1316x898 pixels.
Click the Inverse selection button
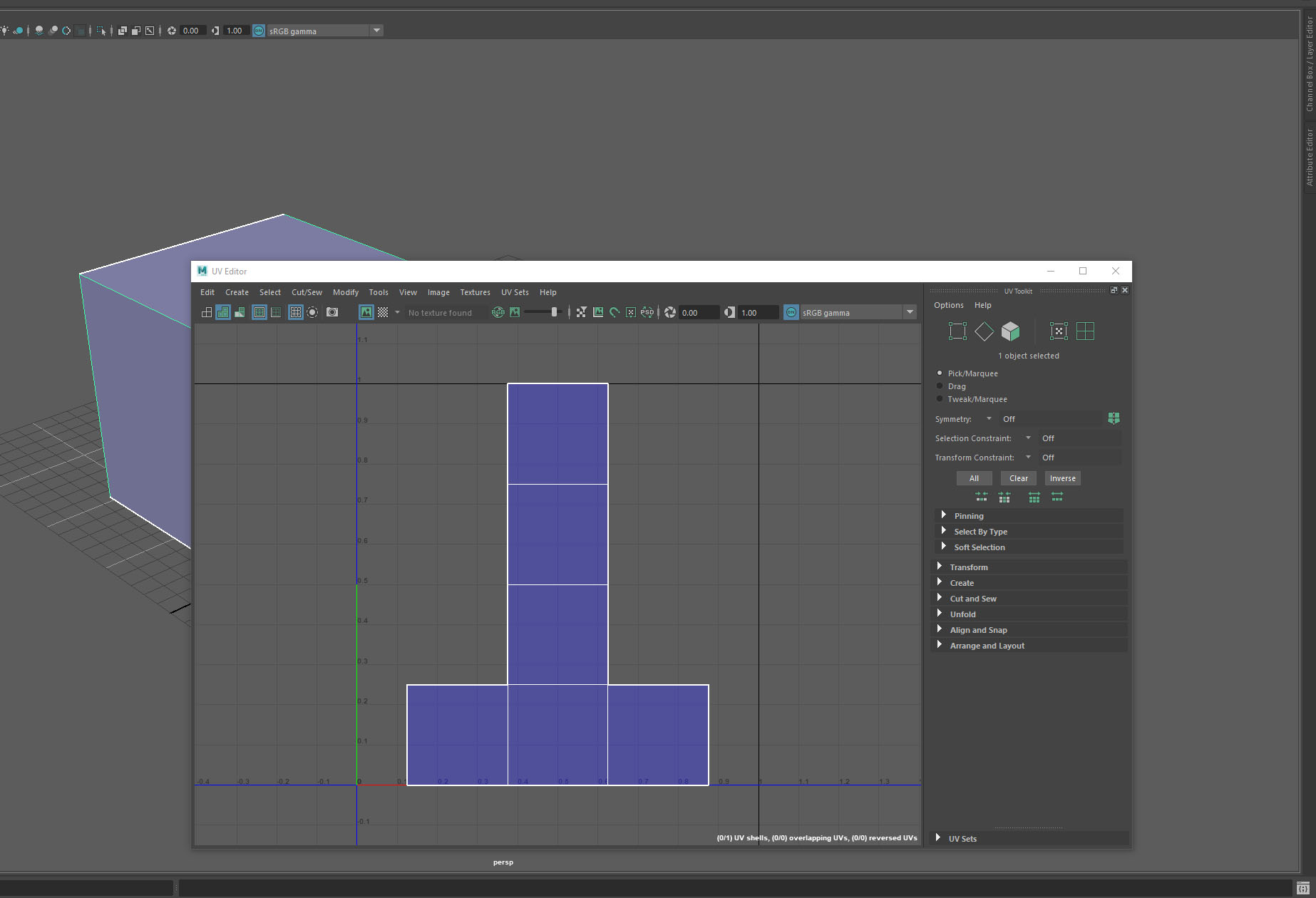1062,478
